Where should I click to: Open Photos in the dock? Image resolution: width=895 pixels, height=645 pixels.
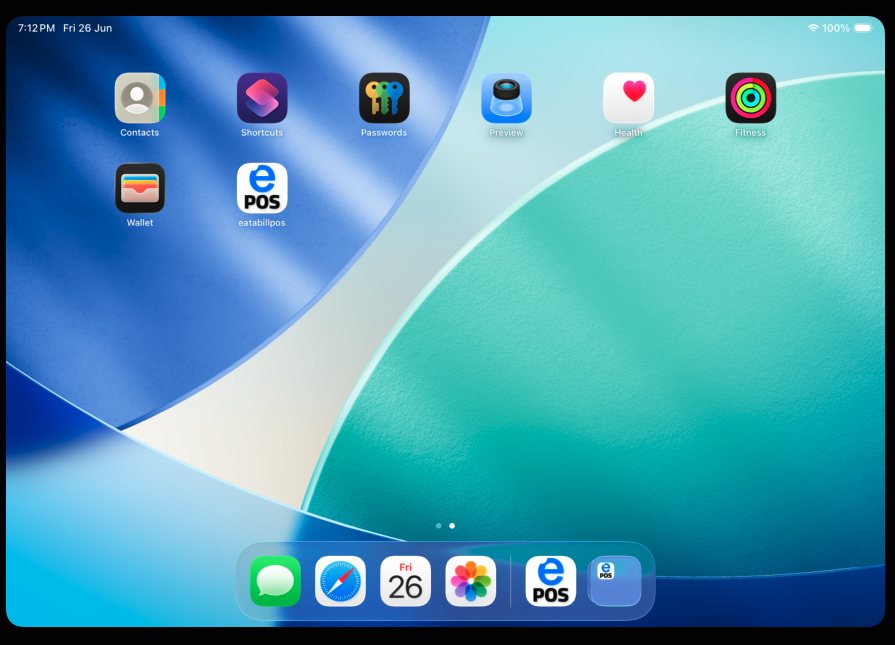coord(470,581)
